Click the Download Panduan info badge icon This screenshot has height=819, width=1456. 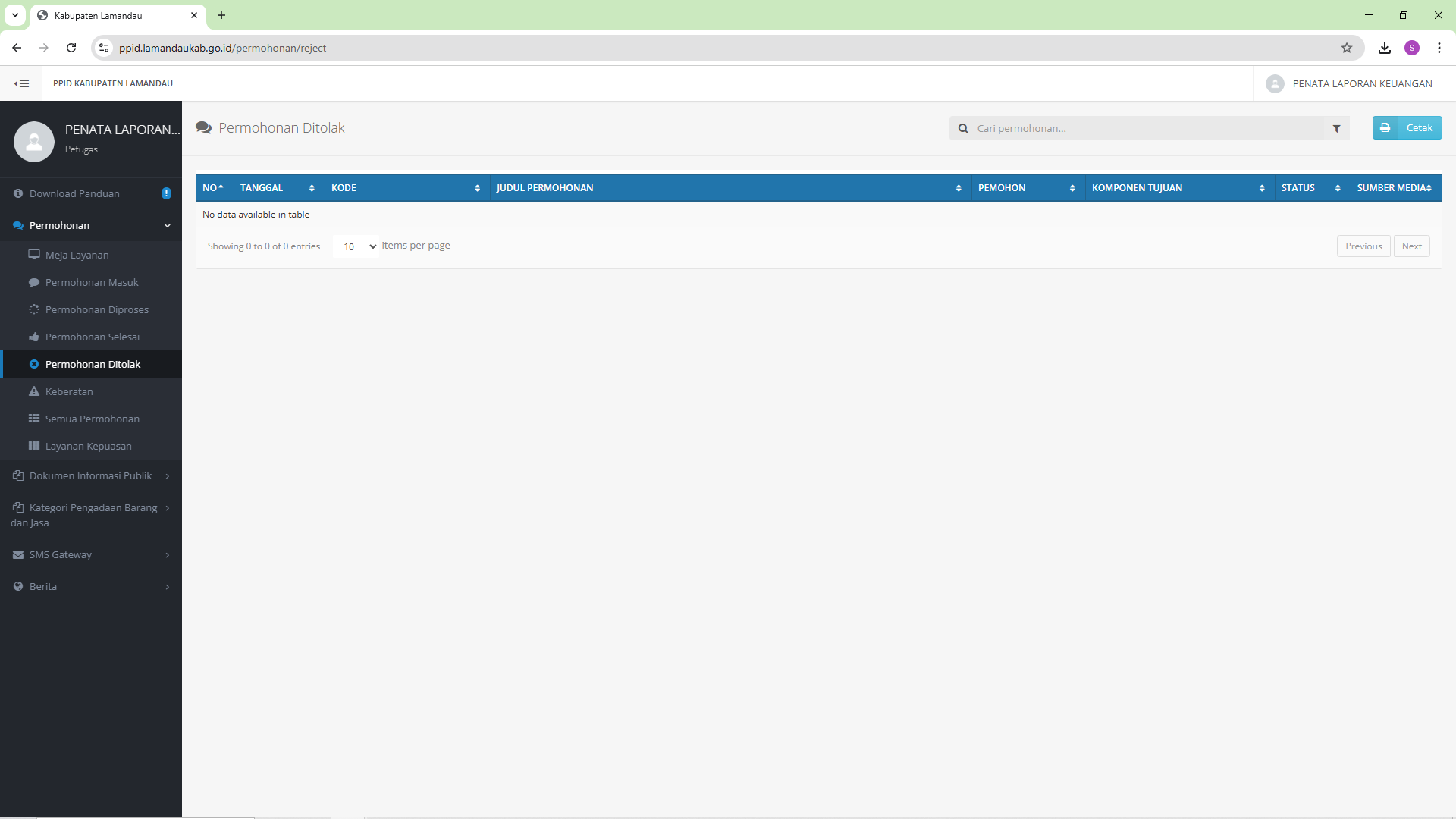166,194
